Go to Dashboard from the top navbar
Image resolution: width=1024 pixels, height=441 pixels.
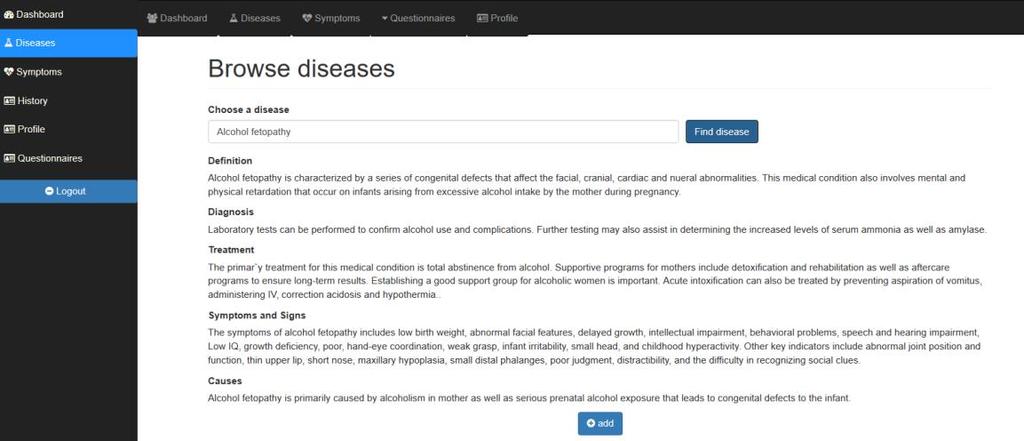pos(177,18)
